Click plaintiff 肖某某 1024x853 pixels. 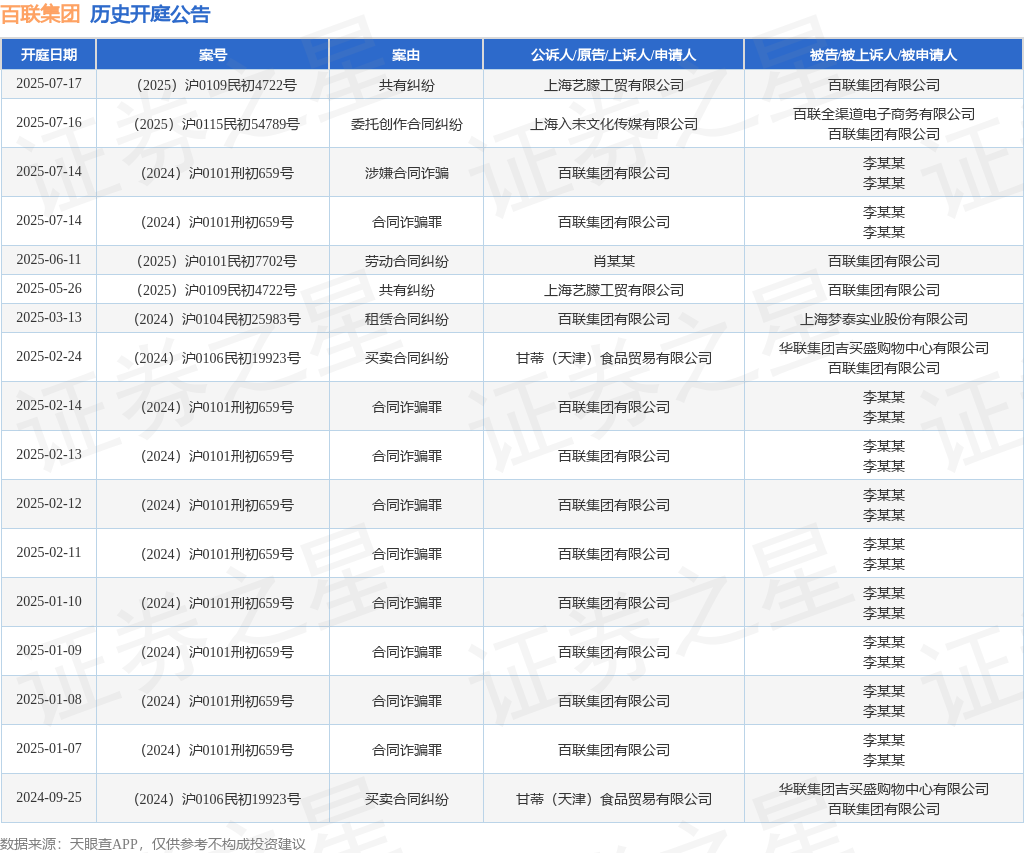[613, 261]
